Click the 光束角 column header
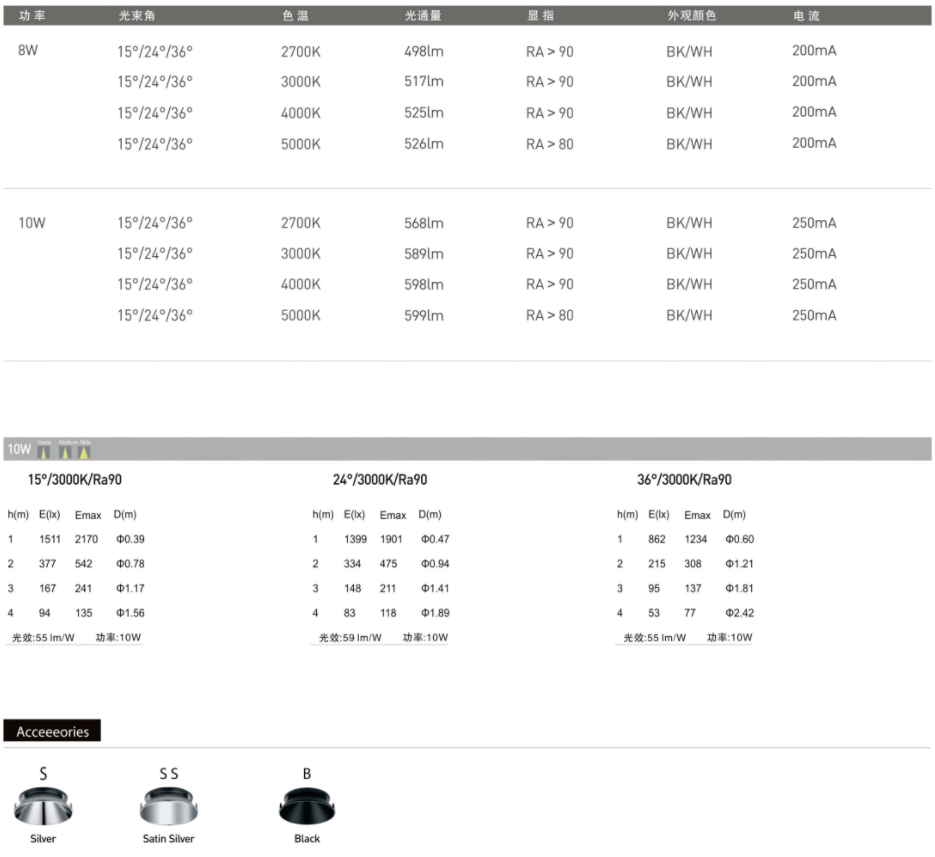Viewport: 935px width, 857px height. pos(137,16)
